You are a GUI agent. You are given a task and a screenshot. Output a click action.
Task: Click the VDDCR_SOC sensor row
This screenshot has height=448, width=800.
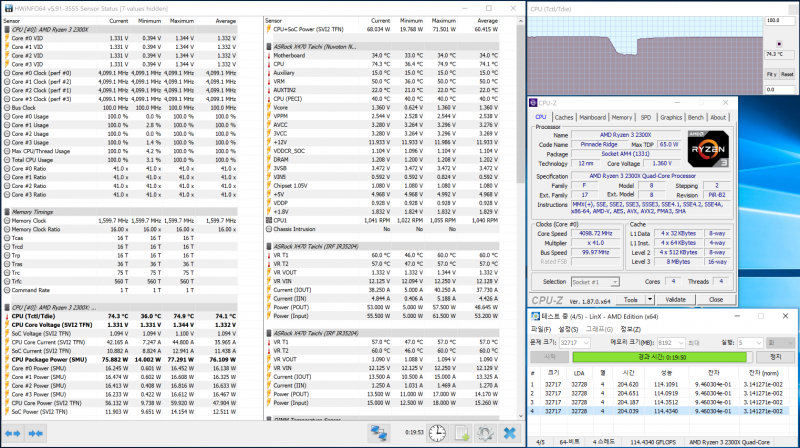(382, 151)
